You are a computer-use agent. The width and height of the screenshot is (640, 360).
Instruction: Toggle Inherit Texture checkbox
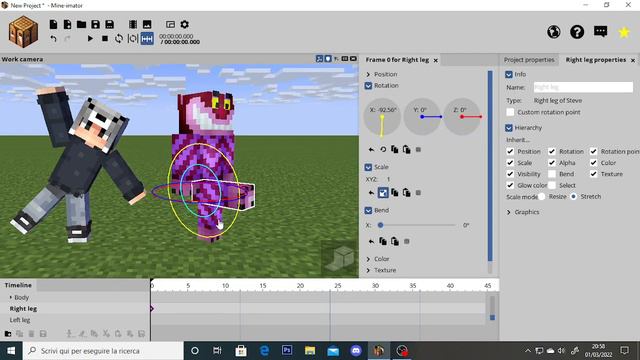tap(593, 174)
